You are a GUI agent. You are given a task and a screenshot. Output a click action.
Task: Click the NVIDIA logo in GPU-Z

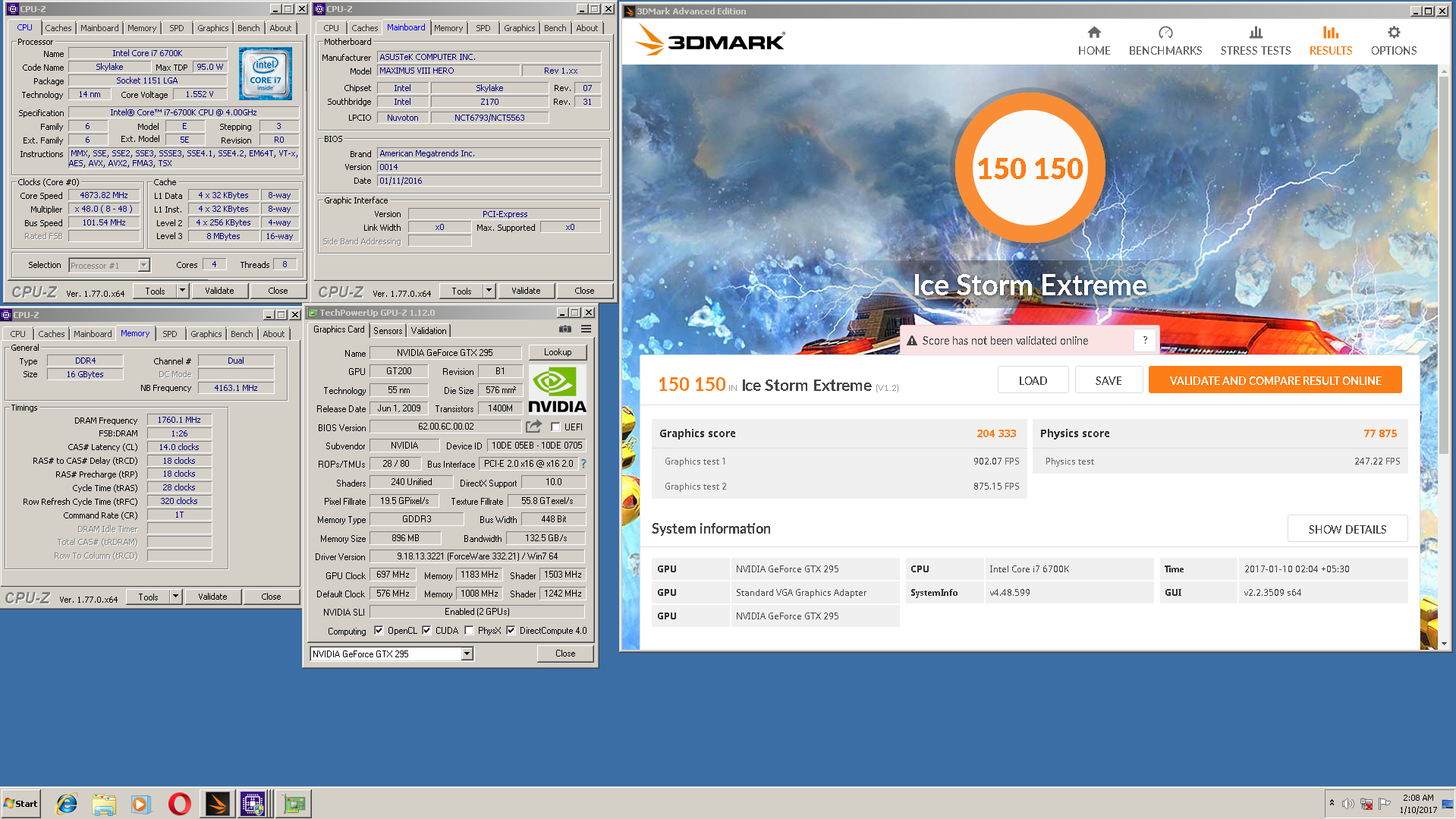[x=557, y=389]
